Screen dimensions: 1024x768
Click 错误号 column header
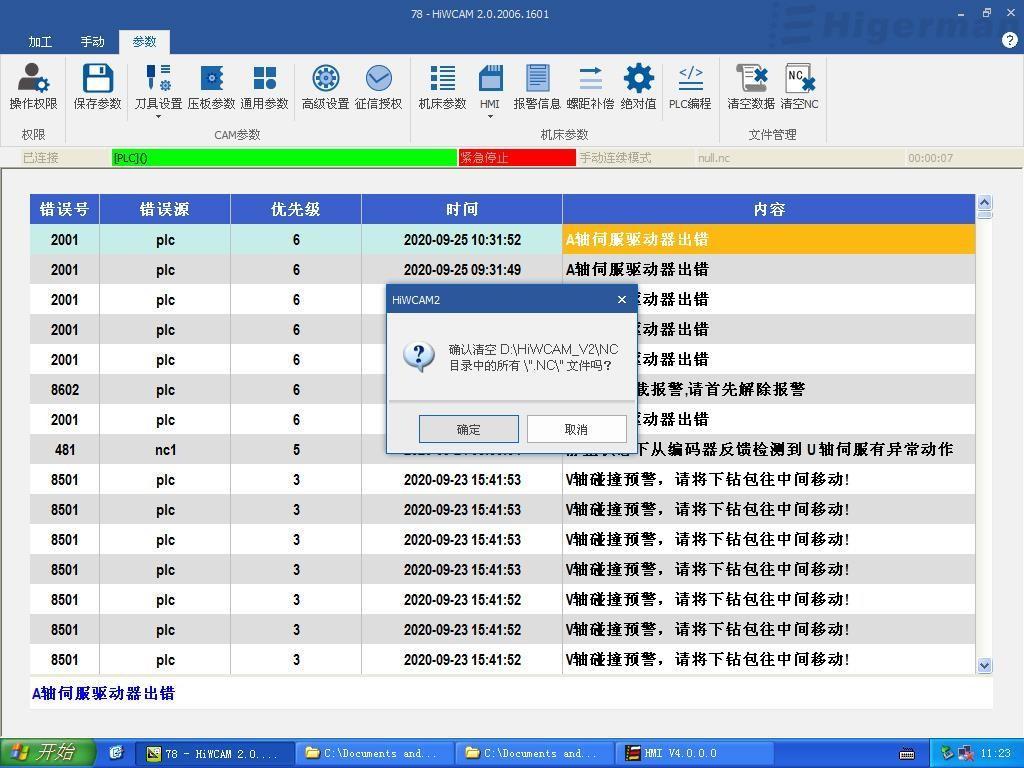point(64,209)
